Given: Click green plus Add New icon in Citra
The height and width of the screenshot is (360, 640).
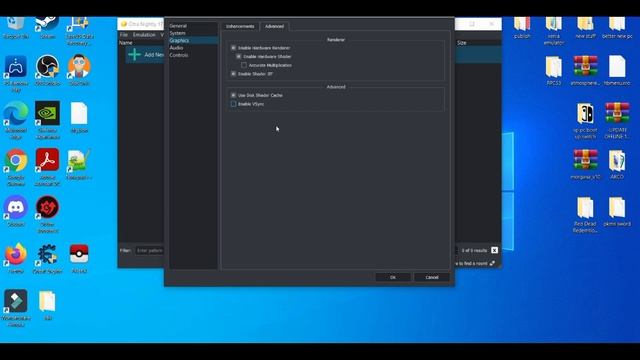Looking at the screenshot, I should [134, 54].
